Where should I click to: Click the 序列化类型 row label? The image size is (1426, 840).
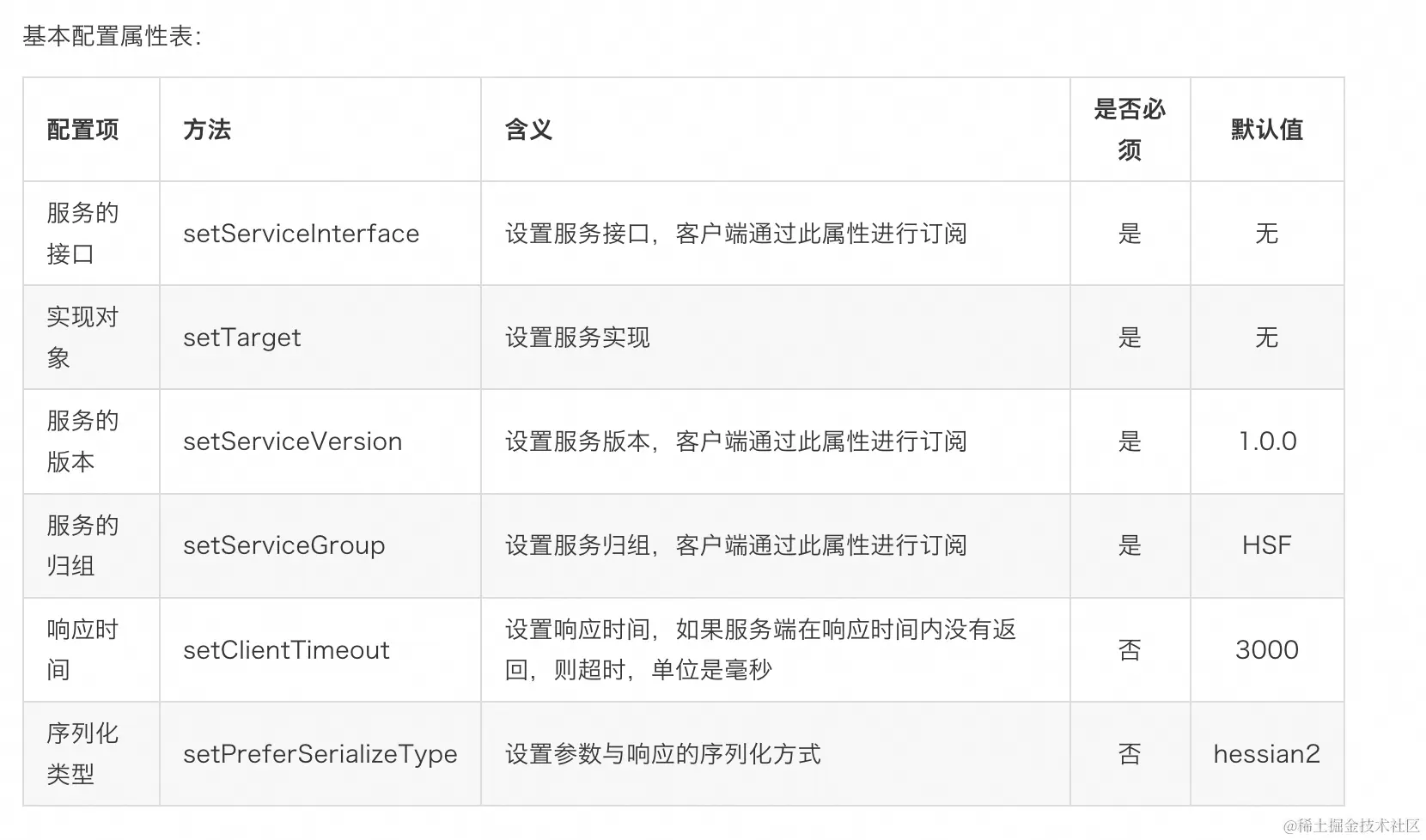click(82, 753)
